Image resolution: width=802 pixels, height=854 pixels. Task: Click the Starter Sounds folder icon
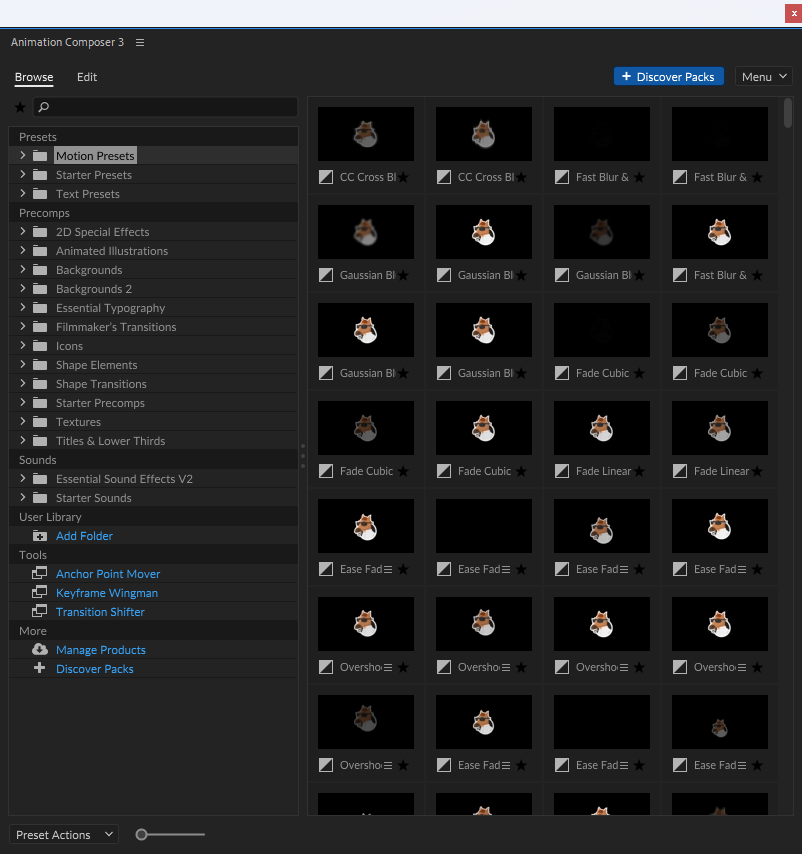point(40,498)
